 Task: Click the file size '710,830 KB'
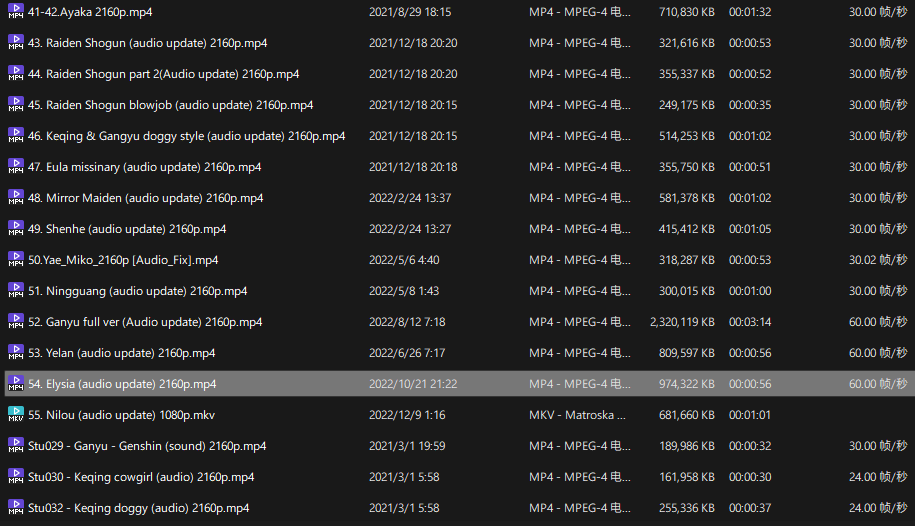(687, 12)
